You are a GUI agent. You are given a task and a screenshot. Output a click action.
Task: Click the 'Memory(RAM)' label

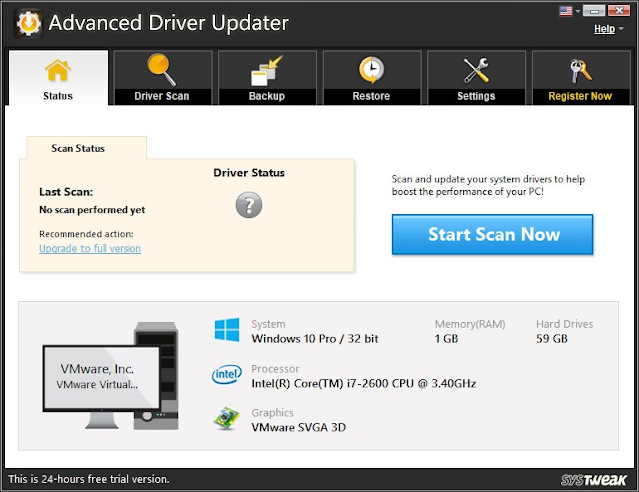(x=470, y=324)
